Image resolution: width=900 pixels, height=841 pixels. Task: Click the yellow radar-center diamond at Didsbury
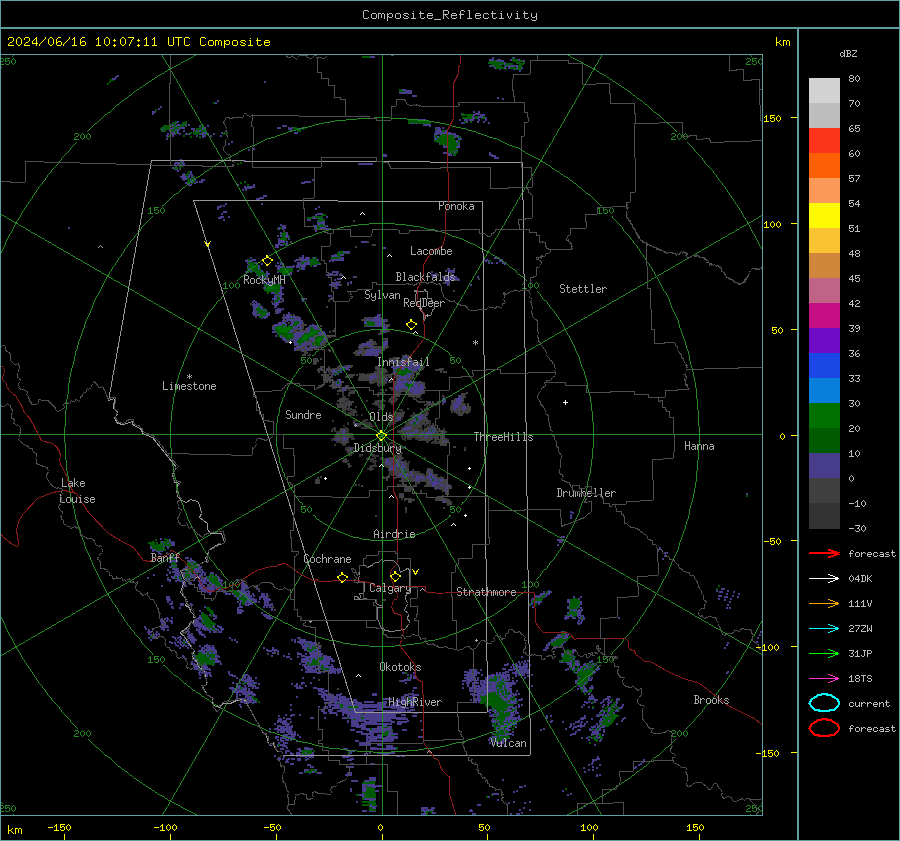(381, 436)
